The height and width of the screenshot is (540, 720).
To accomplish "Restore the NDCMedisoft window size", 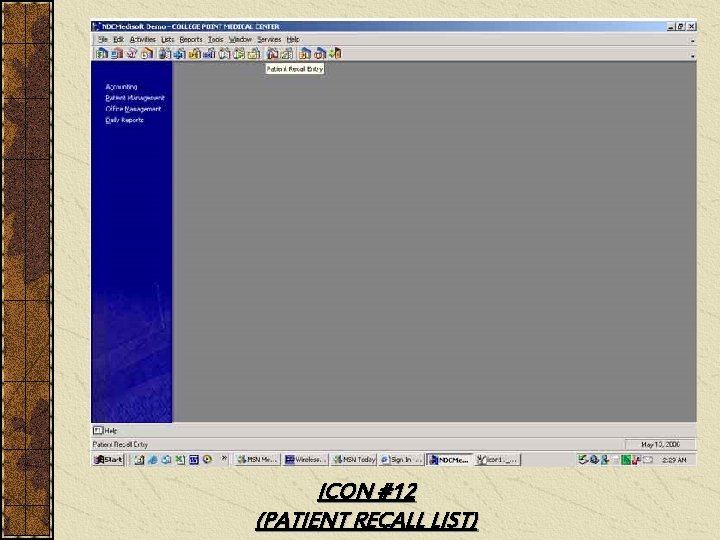I will click(681, 27).
